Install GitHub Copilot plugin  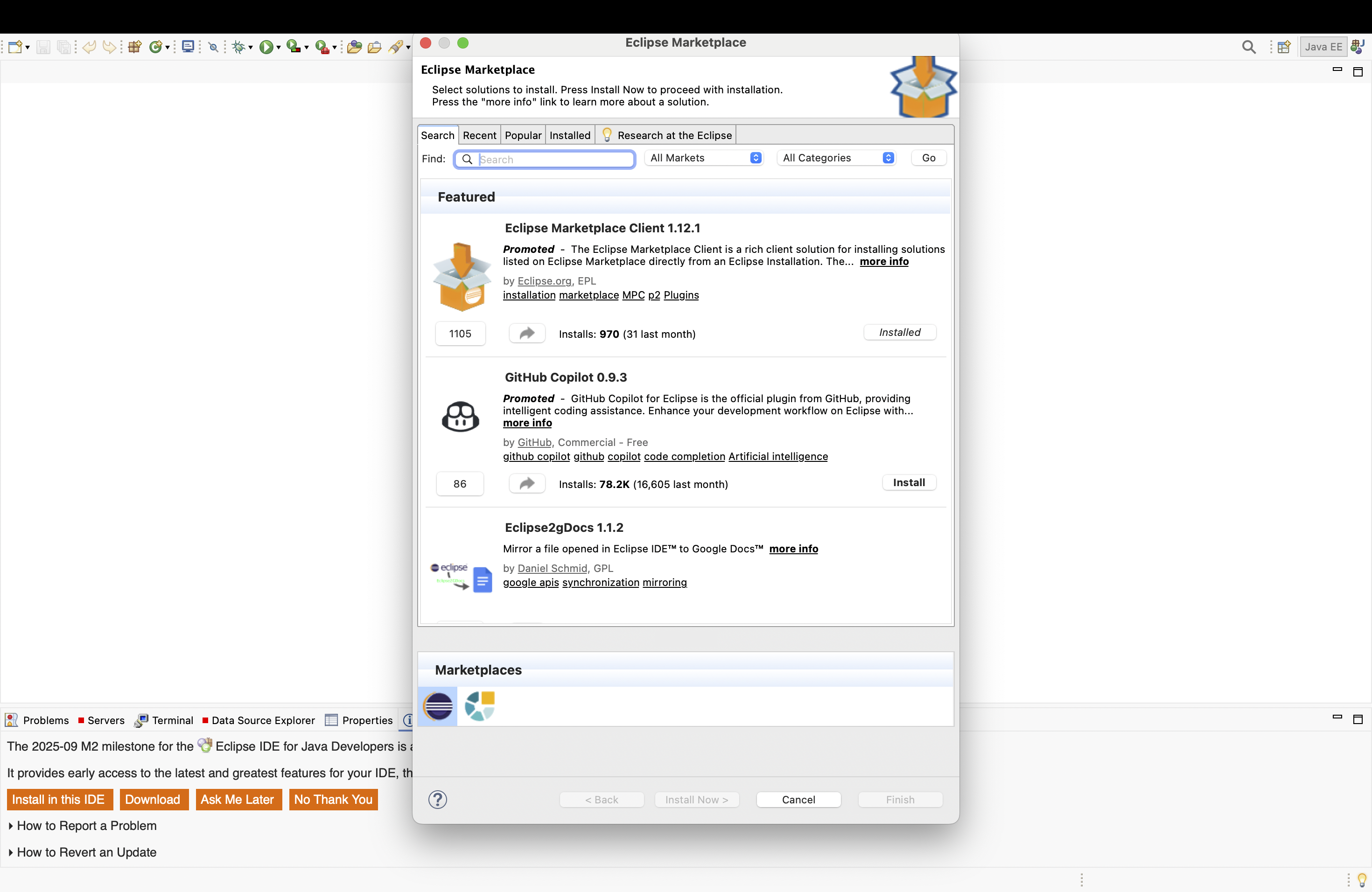click(909, 483)
